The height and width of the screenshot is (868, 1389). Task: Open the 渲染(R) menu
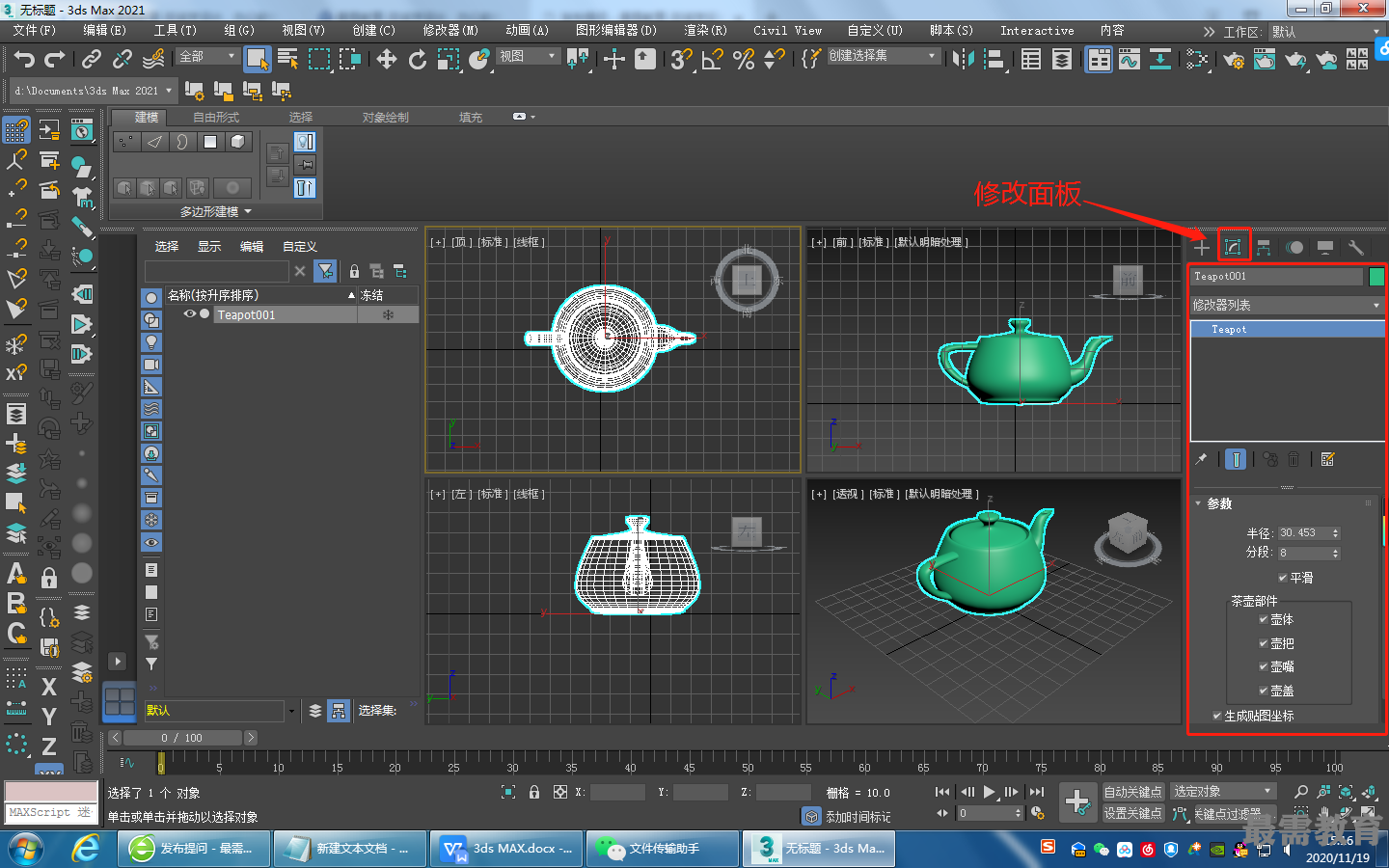click(x=705, y=31)
